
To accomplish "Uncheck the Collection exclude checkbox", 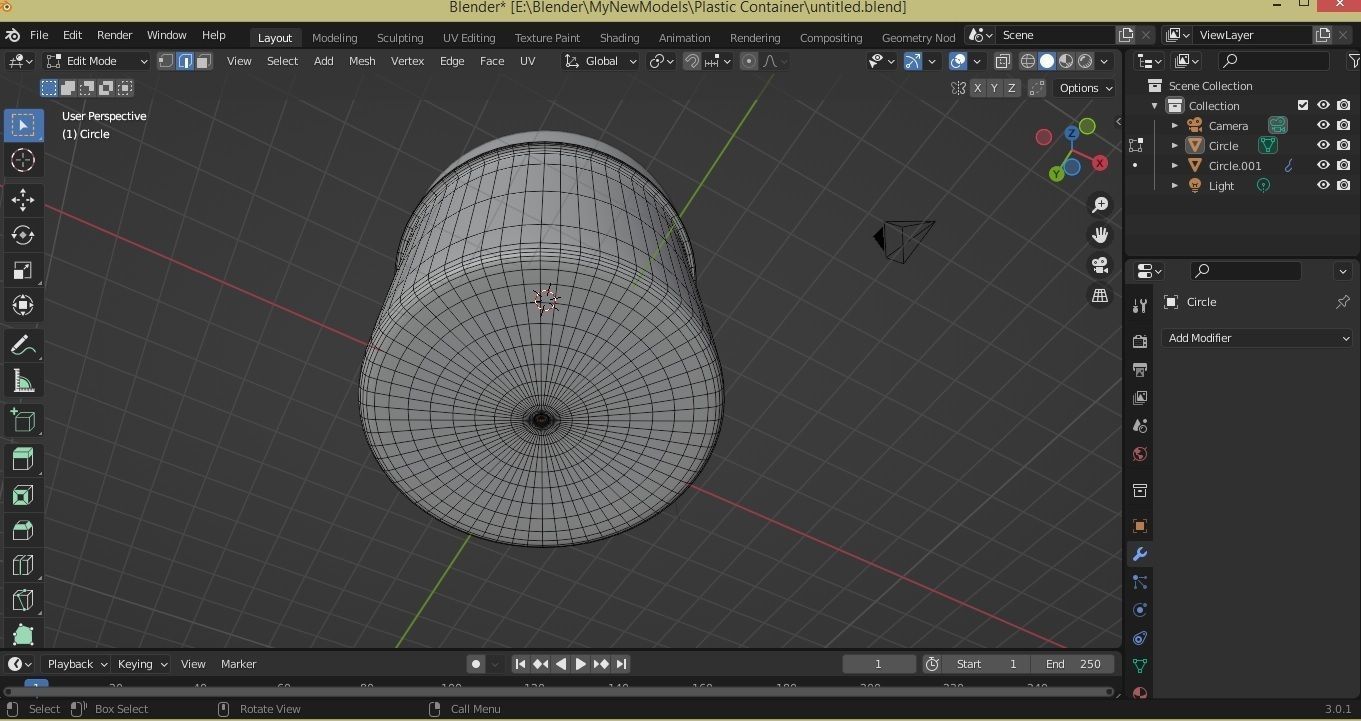I will point(1302,106).
